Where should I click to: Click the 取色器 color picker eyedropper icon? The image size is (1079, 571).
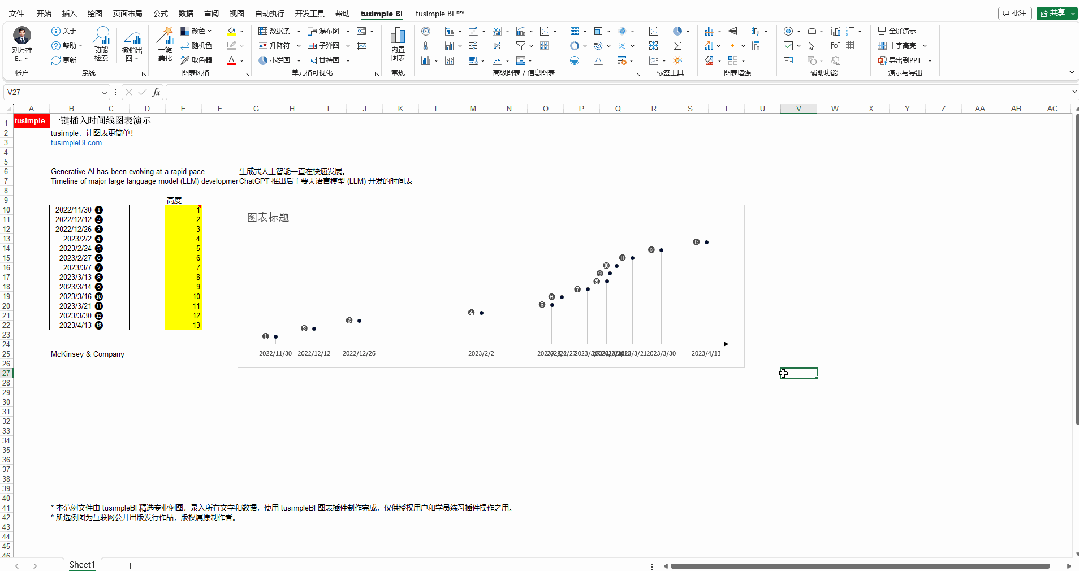tap(184, 60)
